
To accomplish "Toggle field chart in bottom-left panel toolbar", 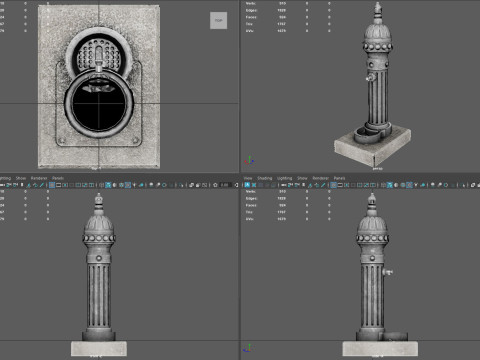I will pyautogui.click(x=78, y=185).
